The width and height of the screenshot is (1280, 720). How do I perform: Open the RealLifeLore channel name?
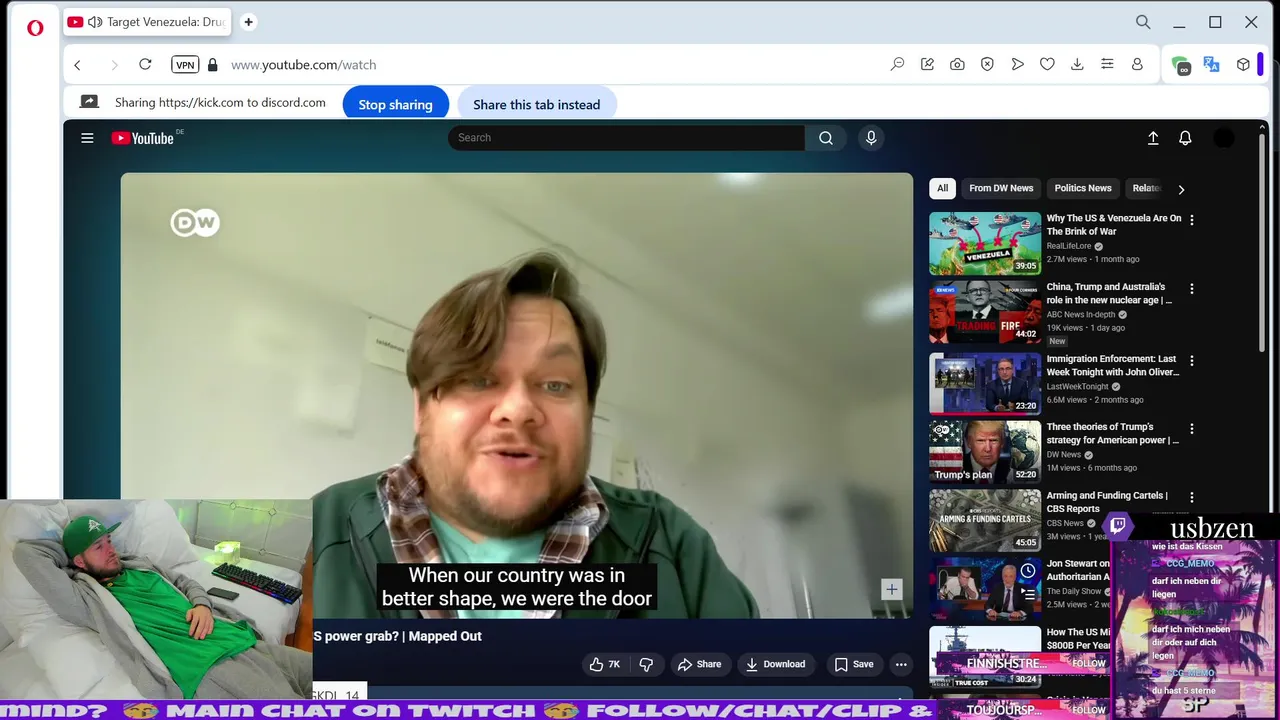1068,246
